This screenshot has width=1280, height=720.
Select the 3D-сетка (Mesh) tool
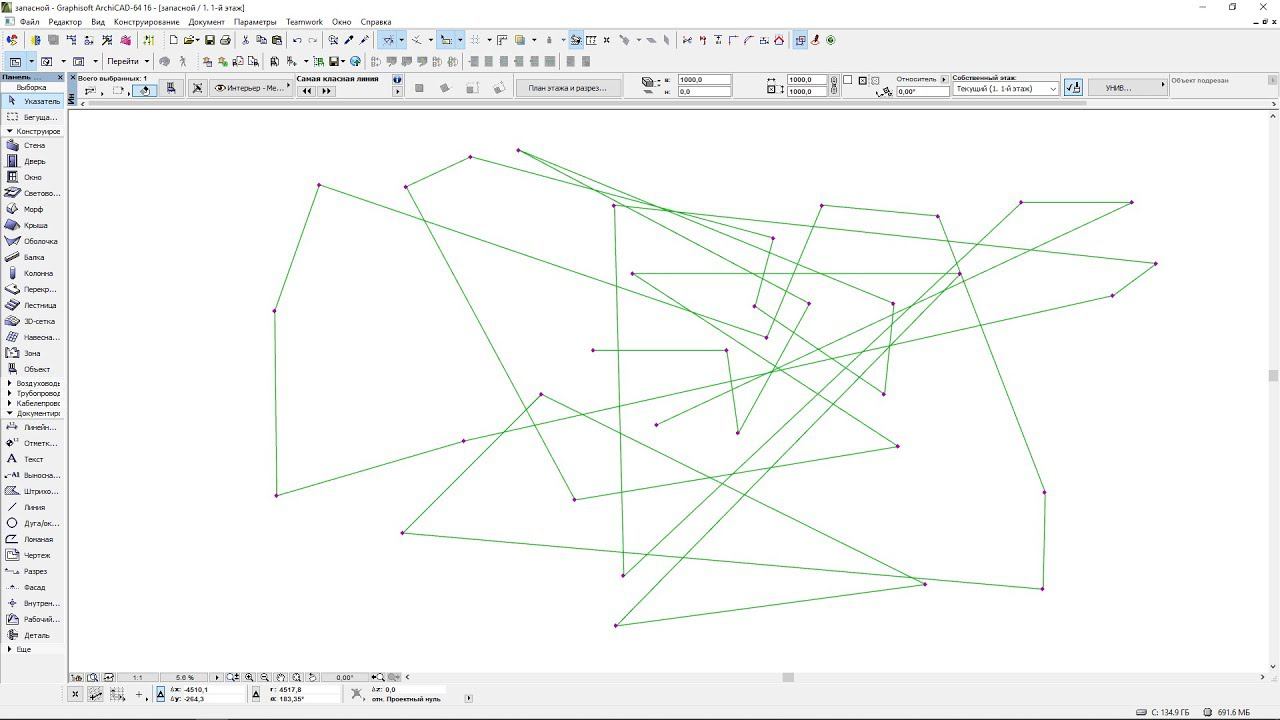(33, 321)
